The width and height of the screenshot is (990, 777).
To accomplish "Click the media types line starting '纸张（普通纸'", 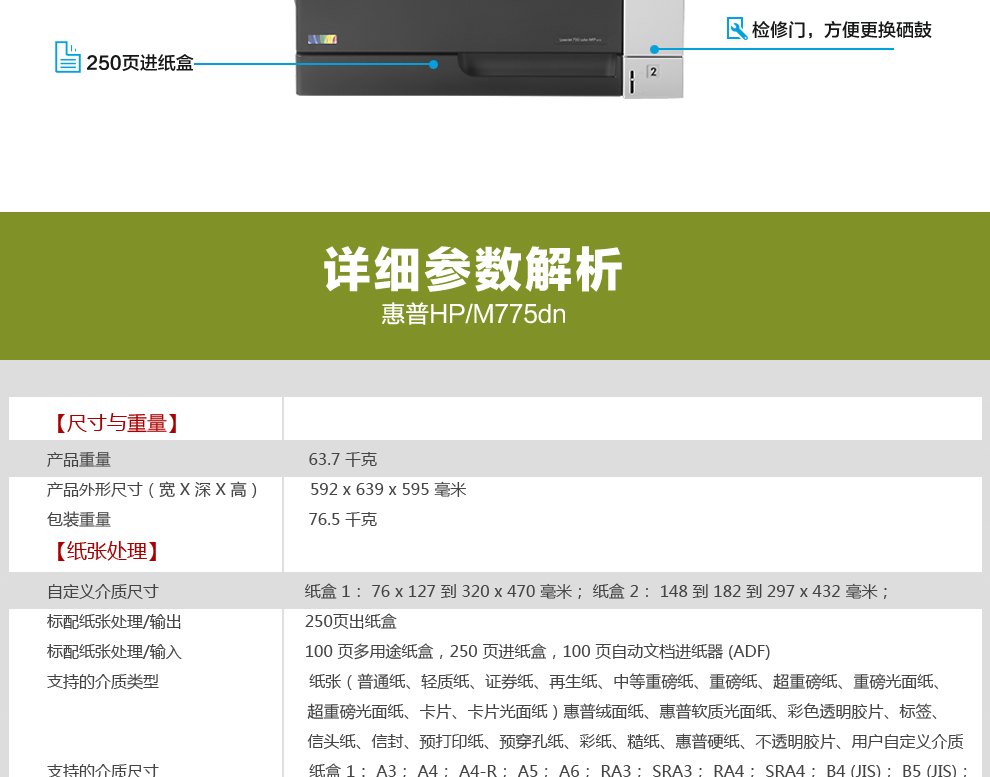I will 626,682.
